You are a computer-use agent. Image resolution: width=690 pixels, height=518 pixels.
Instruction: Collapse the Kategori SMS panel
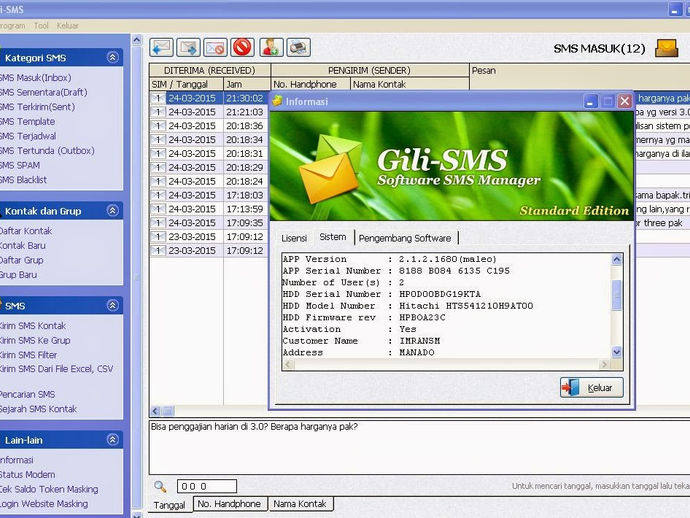click(x=113, y=57)
